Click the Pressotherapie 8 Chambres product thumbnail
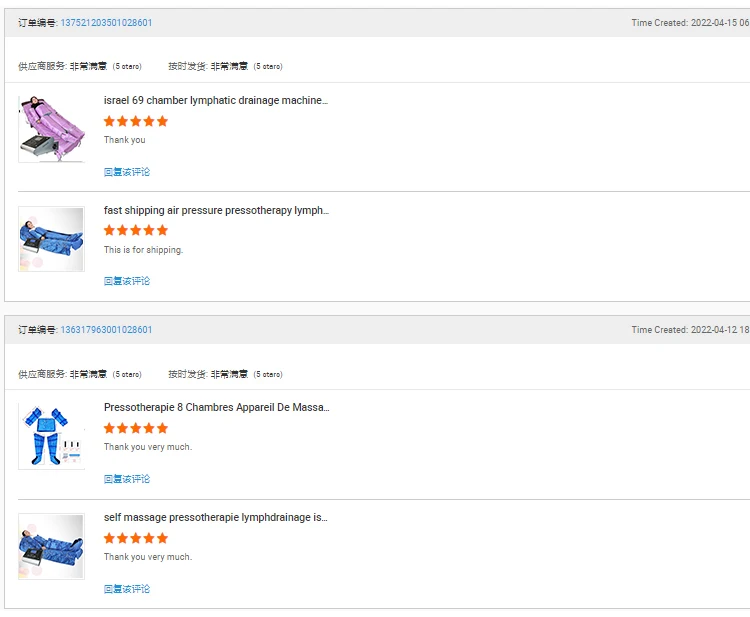 pos(51,436)
